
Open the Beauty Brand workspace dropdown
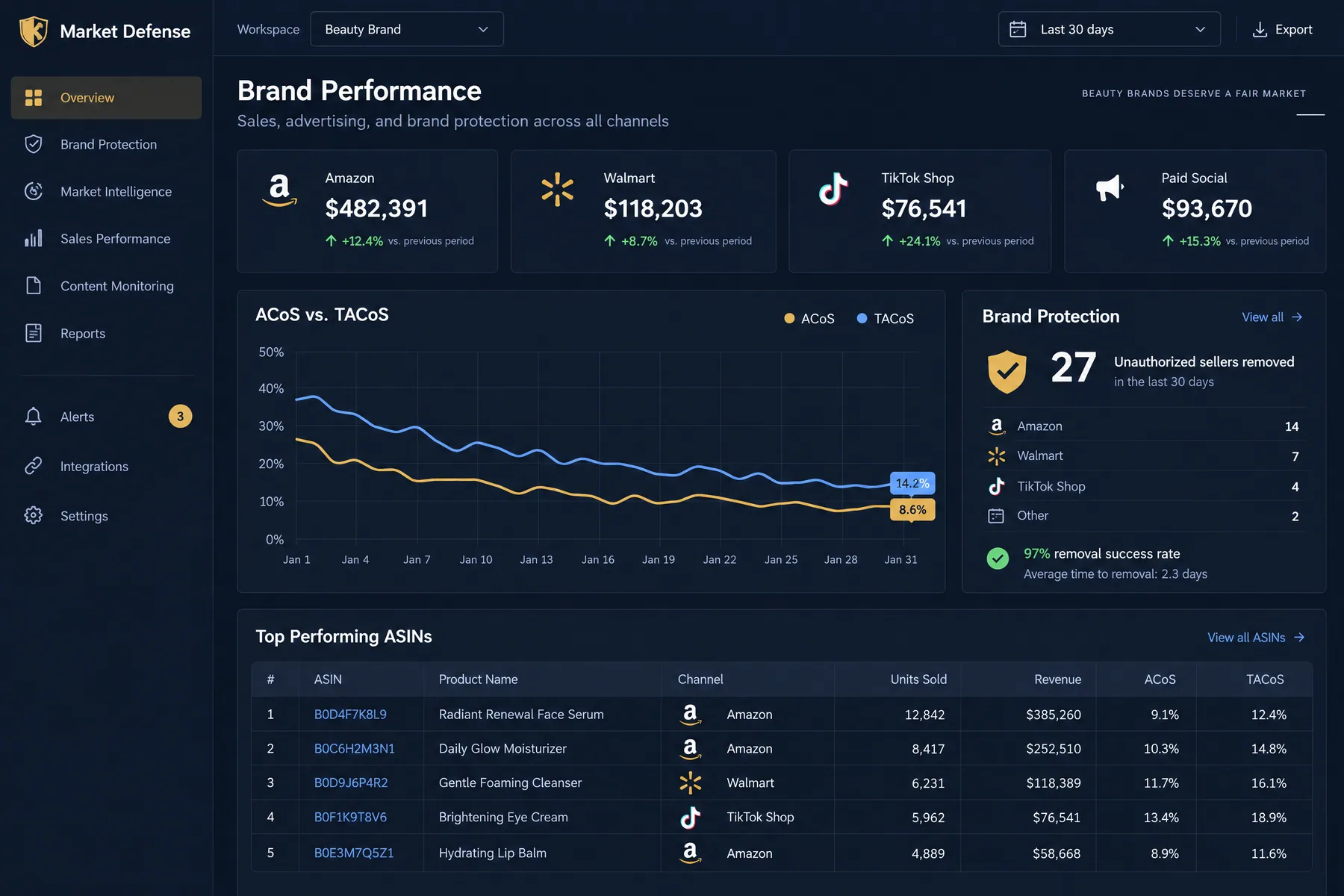click(x=407, y=29)
